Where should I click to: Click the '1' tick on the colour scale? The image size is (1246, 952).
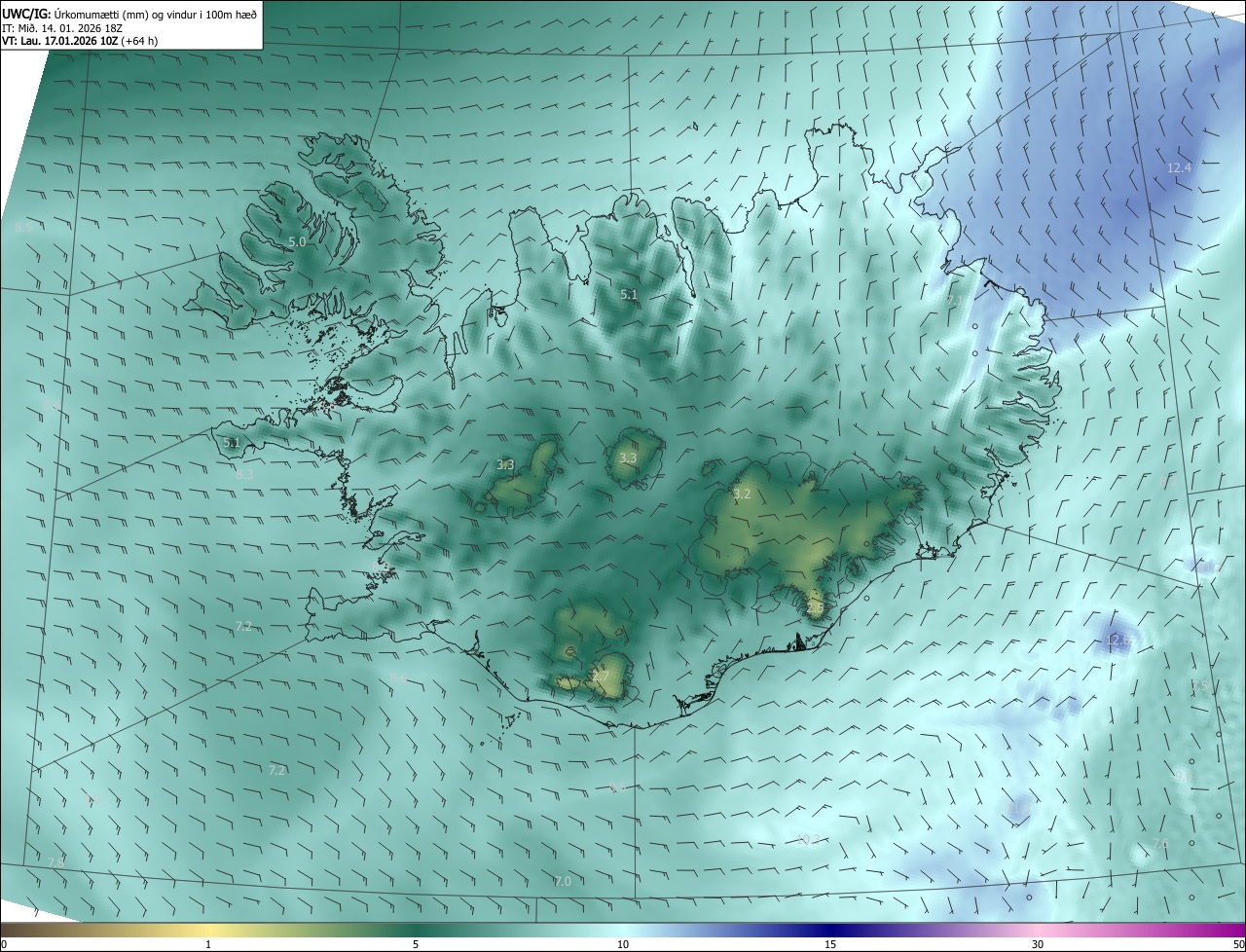coord(208,945)
